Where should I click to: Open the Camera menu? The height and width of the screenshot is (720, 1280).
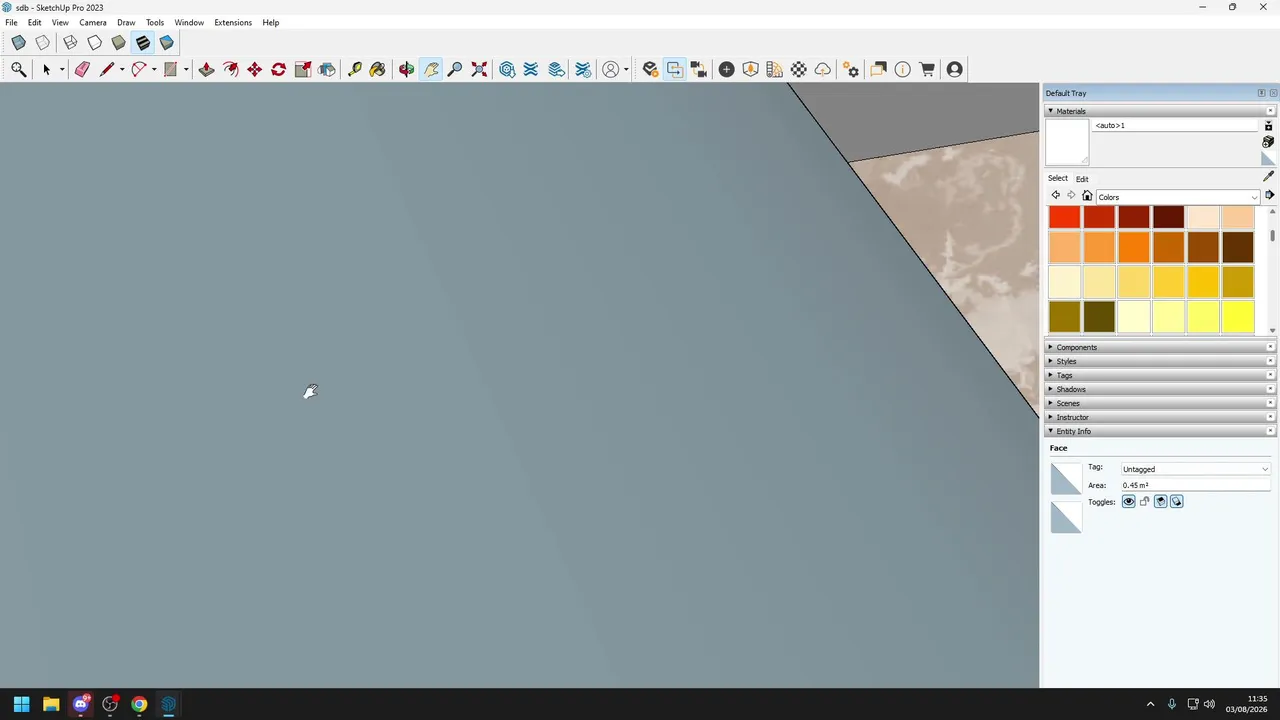[x=93, y=22]
